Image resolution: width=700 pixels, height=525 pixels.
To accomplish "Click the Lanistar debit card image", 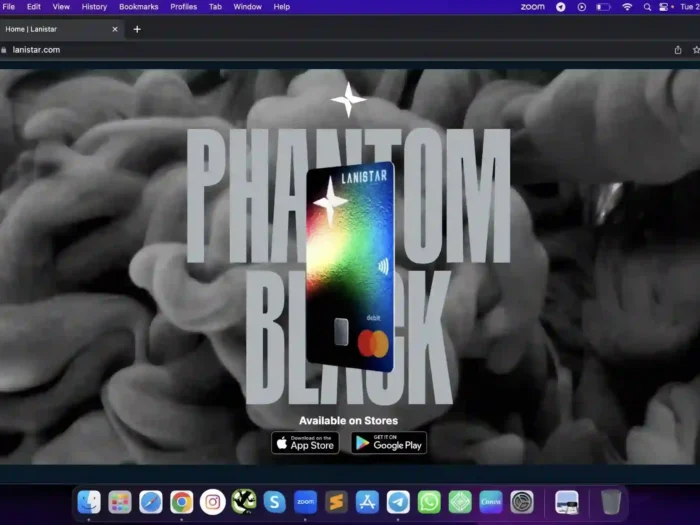I will click(x=350, y=267).
